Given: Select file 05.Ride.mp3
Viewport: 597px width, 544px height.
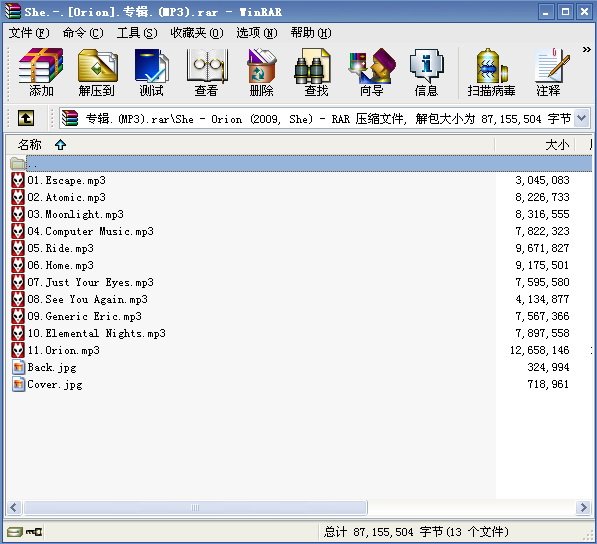Looking at the screenshot, I should (x=60, y=248).
